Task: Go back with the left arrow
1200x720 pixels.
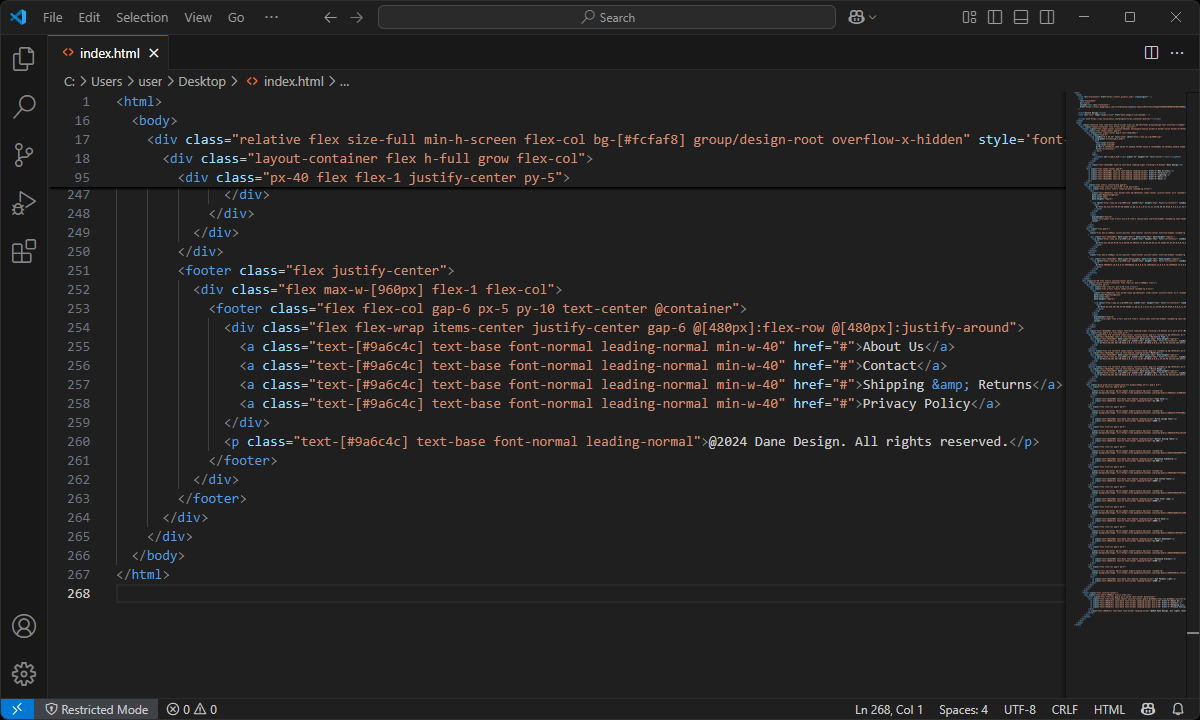Action: tap(331, 17)
